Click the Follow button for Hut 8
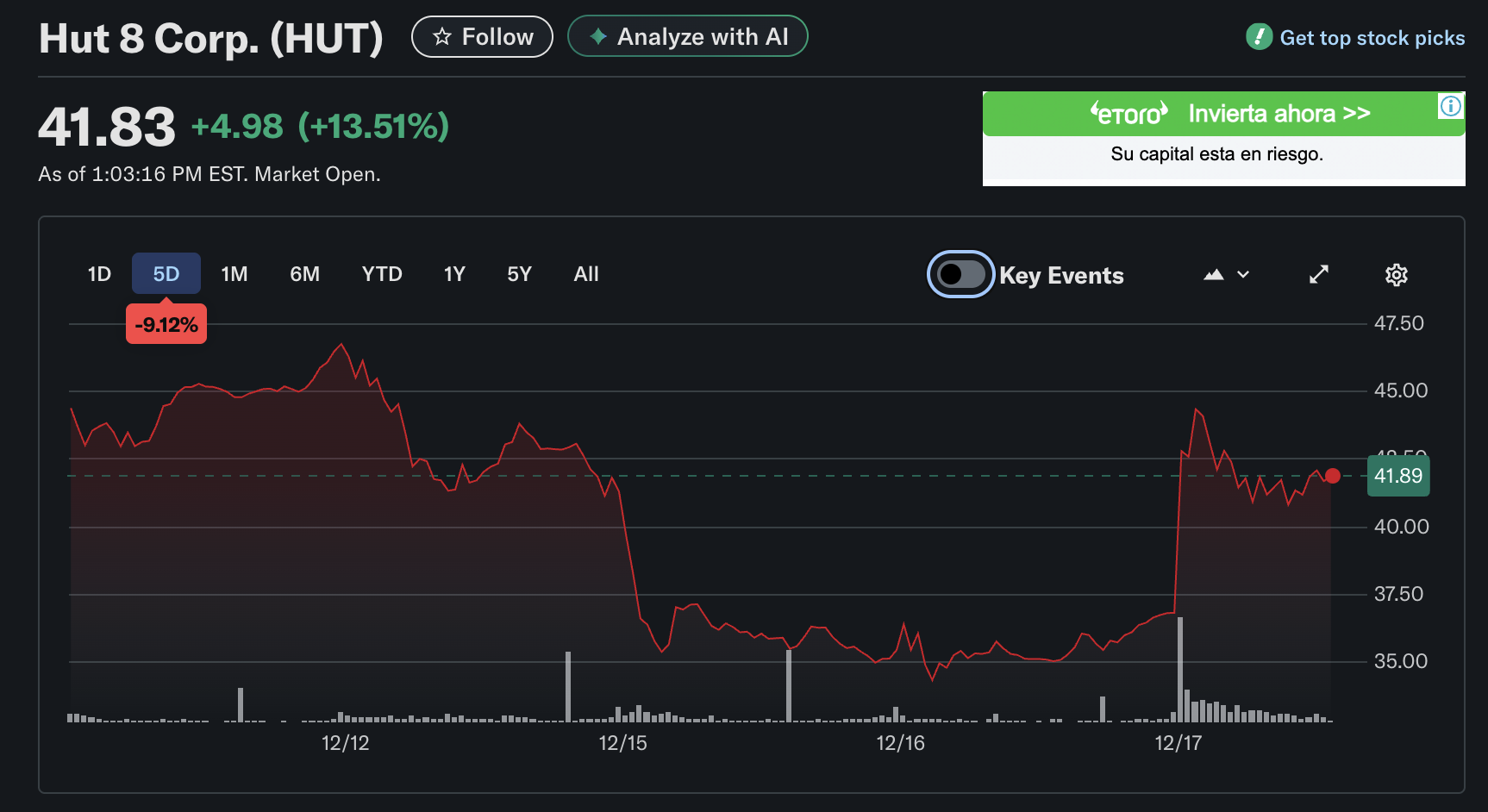Screen dimensions: 1488x812 (482, 36)
